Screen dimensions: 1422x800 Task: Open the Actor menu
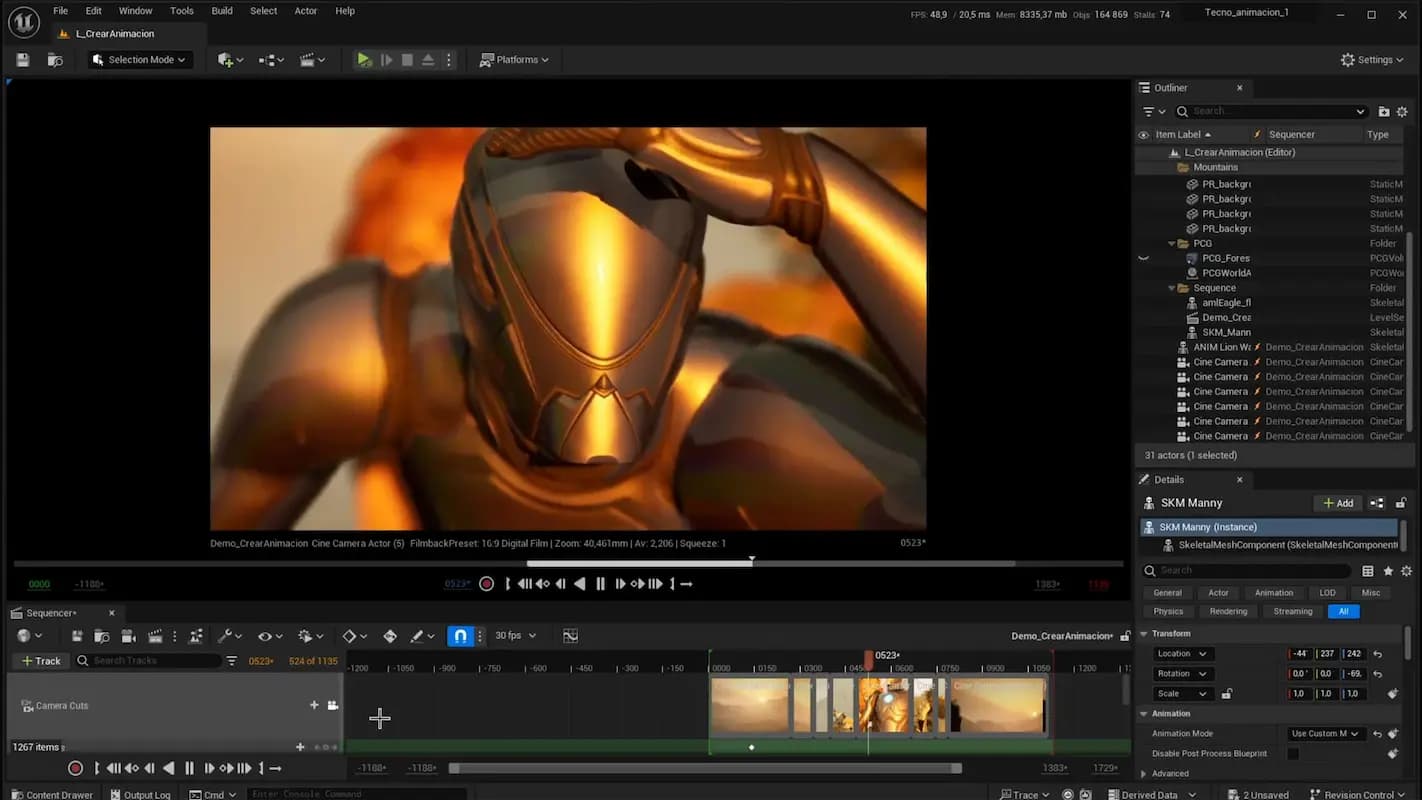pos(306,11)
